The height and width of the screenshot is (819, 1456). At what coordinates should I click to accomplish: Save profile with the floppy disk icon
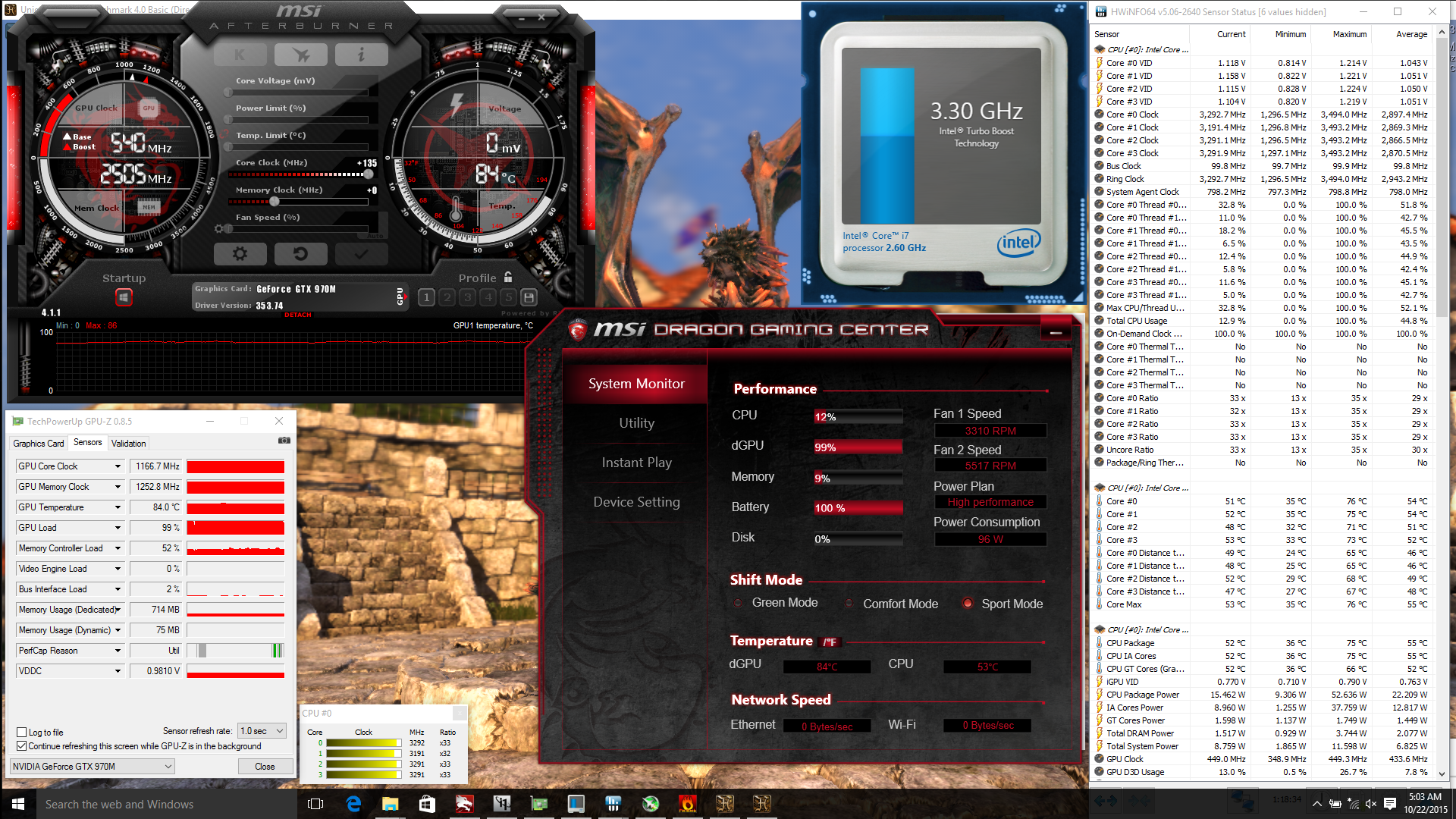pos(529,297)
